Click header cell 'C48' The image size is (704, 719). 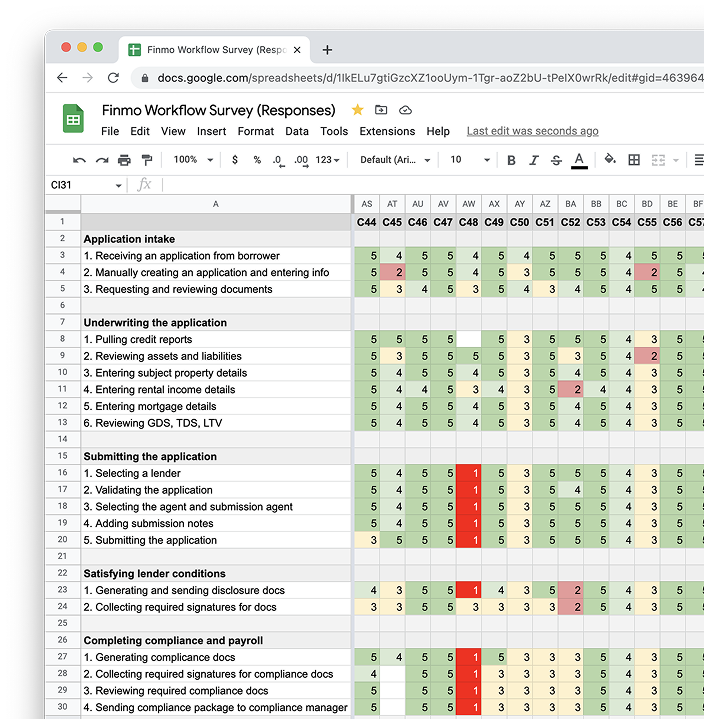click(x=469, y=222)
